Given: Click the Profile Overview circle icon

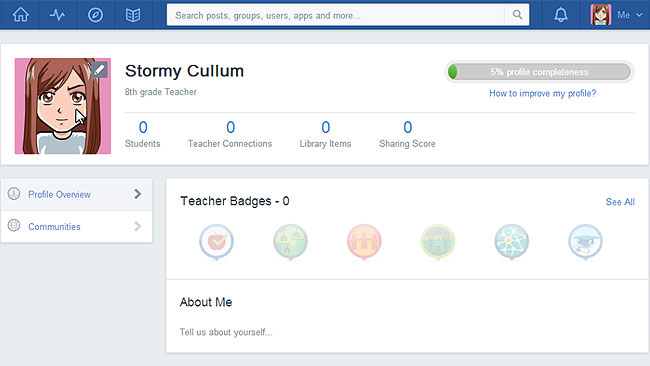Looking at the screenshot, I should click(14, 194).
